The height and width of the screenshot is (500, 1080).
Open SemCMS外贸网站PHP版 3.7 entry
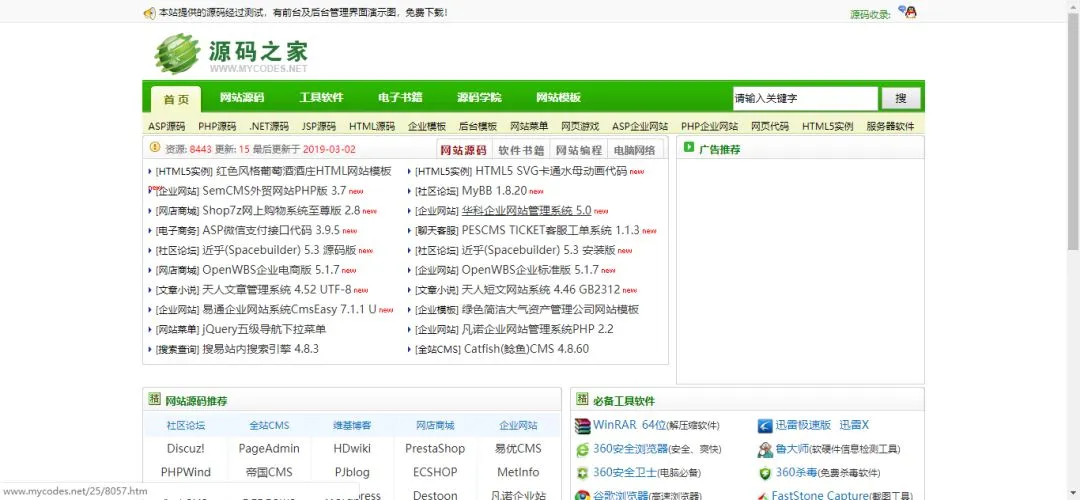[274, 191]
